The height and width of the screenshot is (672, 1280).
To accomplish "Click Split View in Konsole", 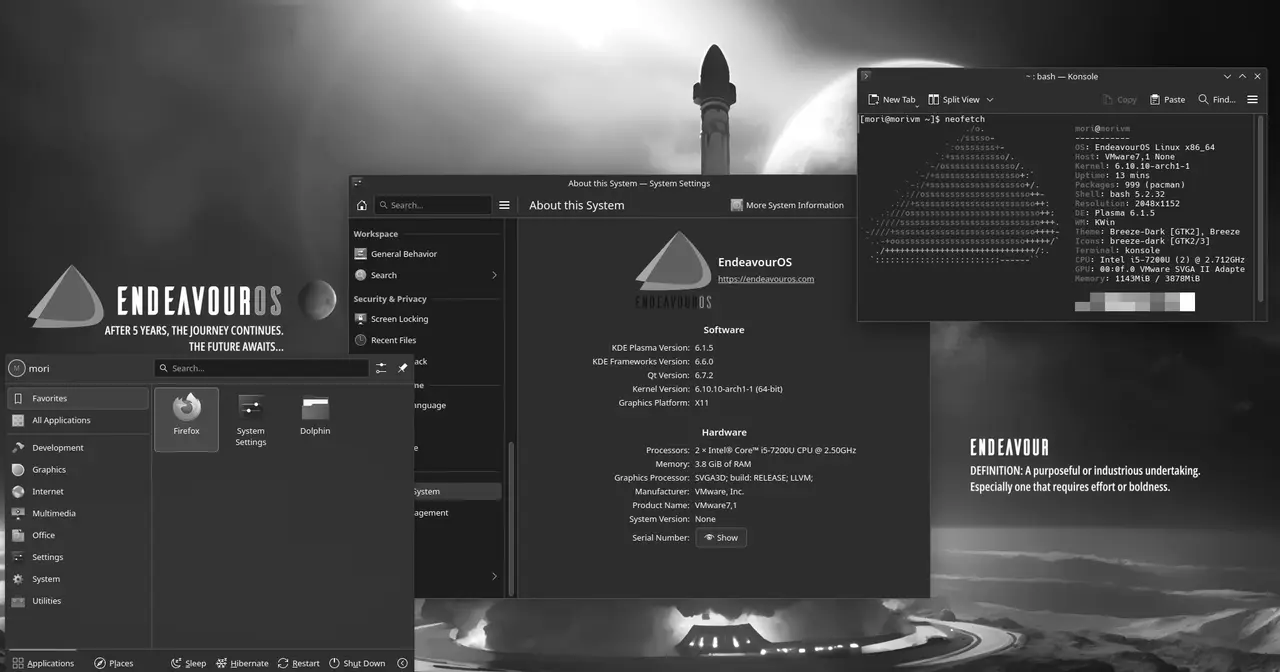I will (954, 99).
